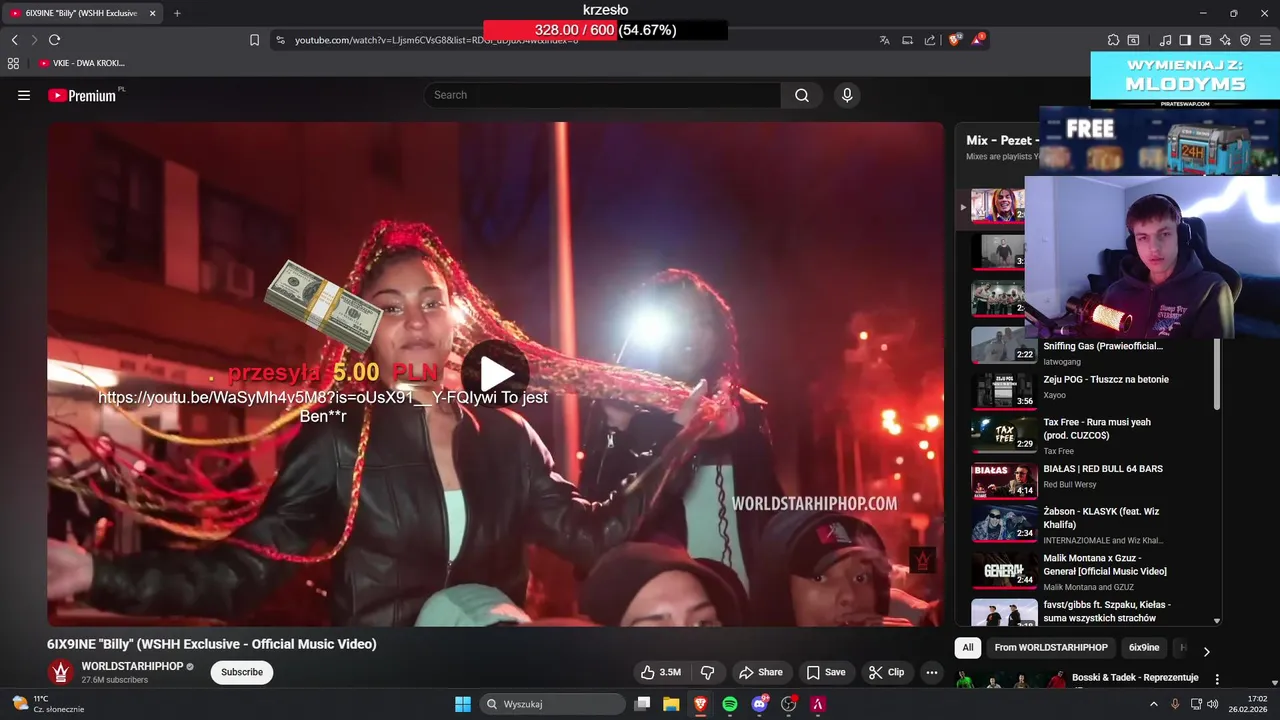Viewport: 1280px width, 720px height.
Task: Open the YouTube guide hamburger menu
Action: [x=24, y=95]
